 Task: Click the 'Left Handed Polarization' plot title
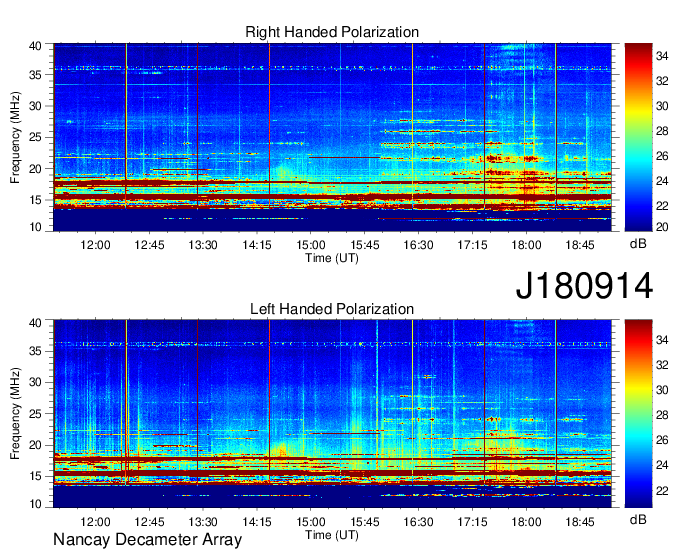coord(332,309)
